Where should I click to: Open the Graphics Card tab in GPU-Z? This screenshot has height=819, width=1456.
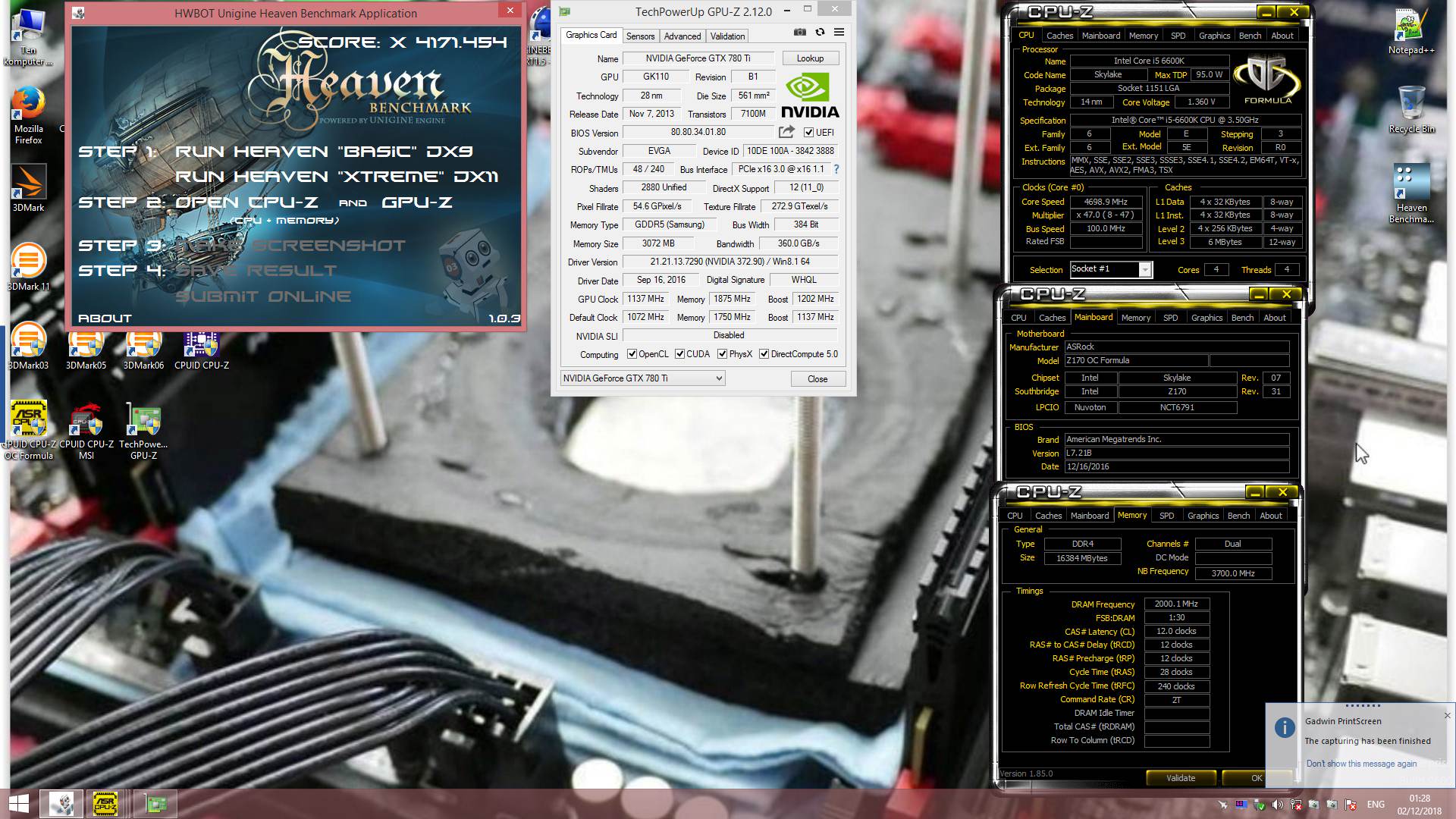[x=591, y=35]
